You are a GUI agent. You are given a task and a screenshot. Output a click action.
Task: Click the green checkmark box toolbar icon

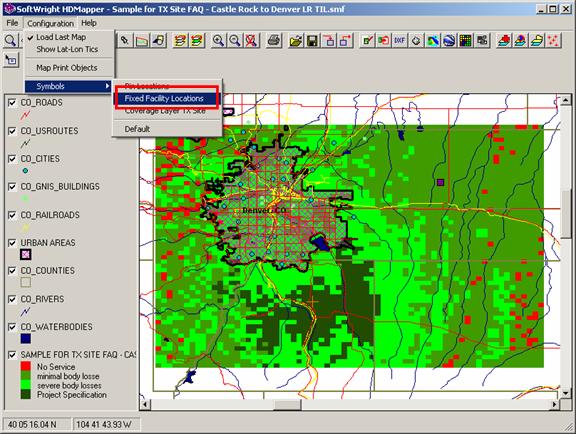tap(367, 40)
